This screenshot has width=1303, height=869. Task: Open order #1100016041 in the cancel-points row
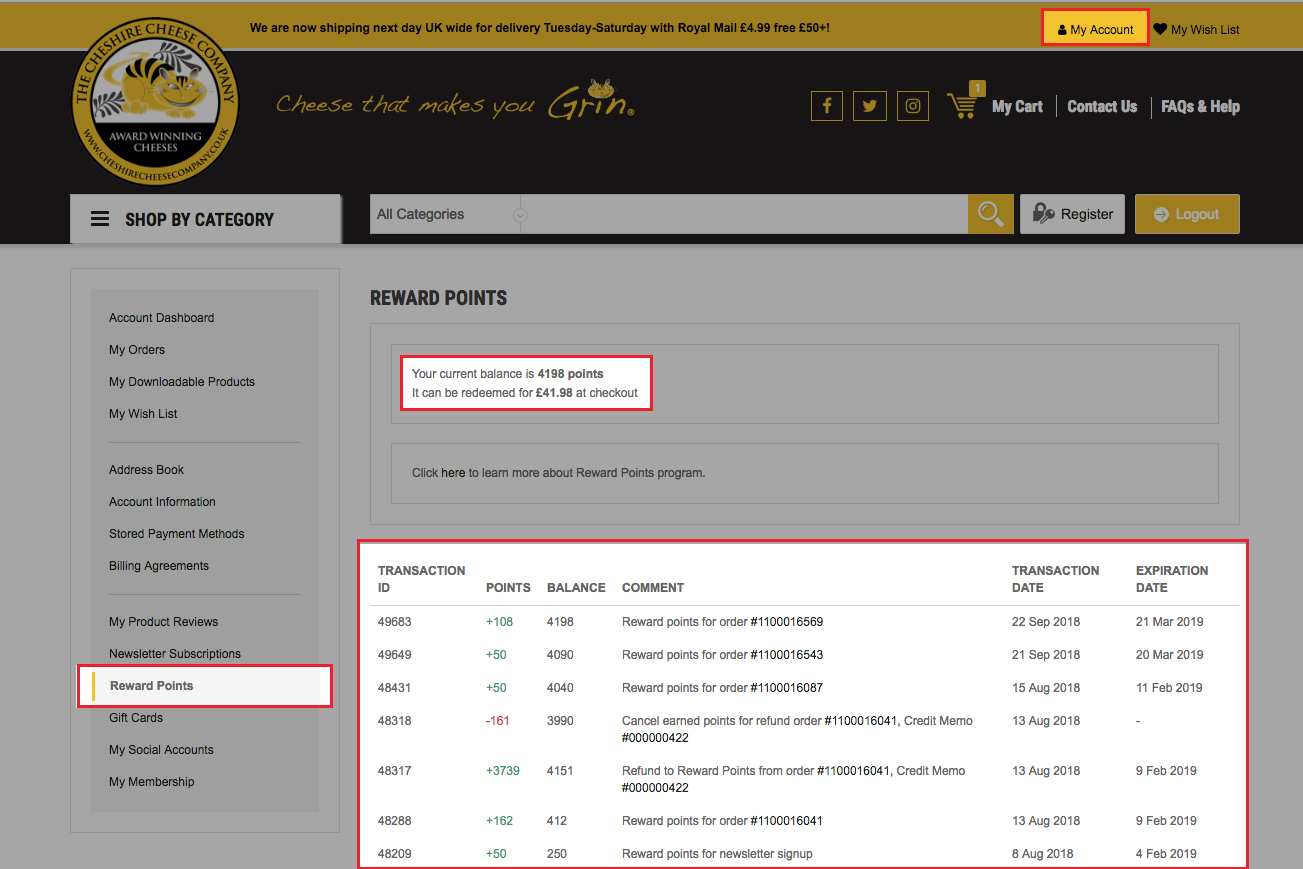click(861, 721)
